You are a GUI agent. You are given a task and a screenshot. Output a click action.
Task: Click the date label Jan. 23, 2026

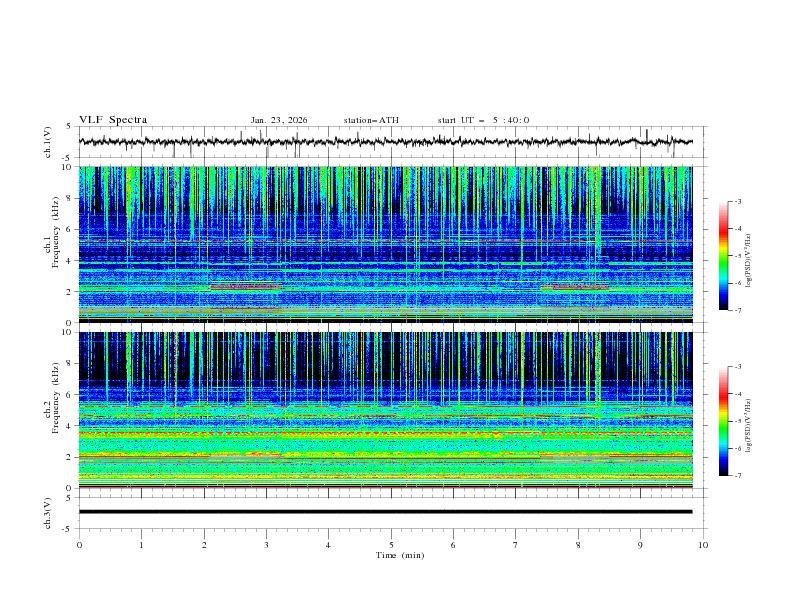[279, 120]
